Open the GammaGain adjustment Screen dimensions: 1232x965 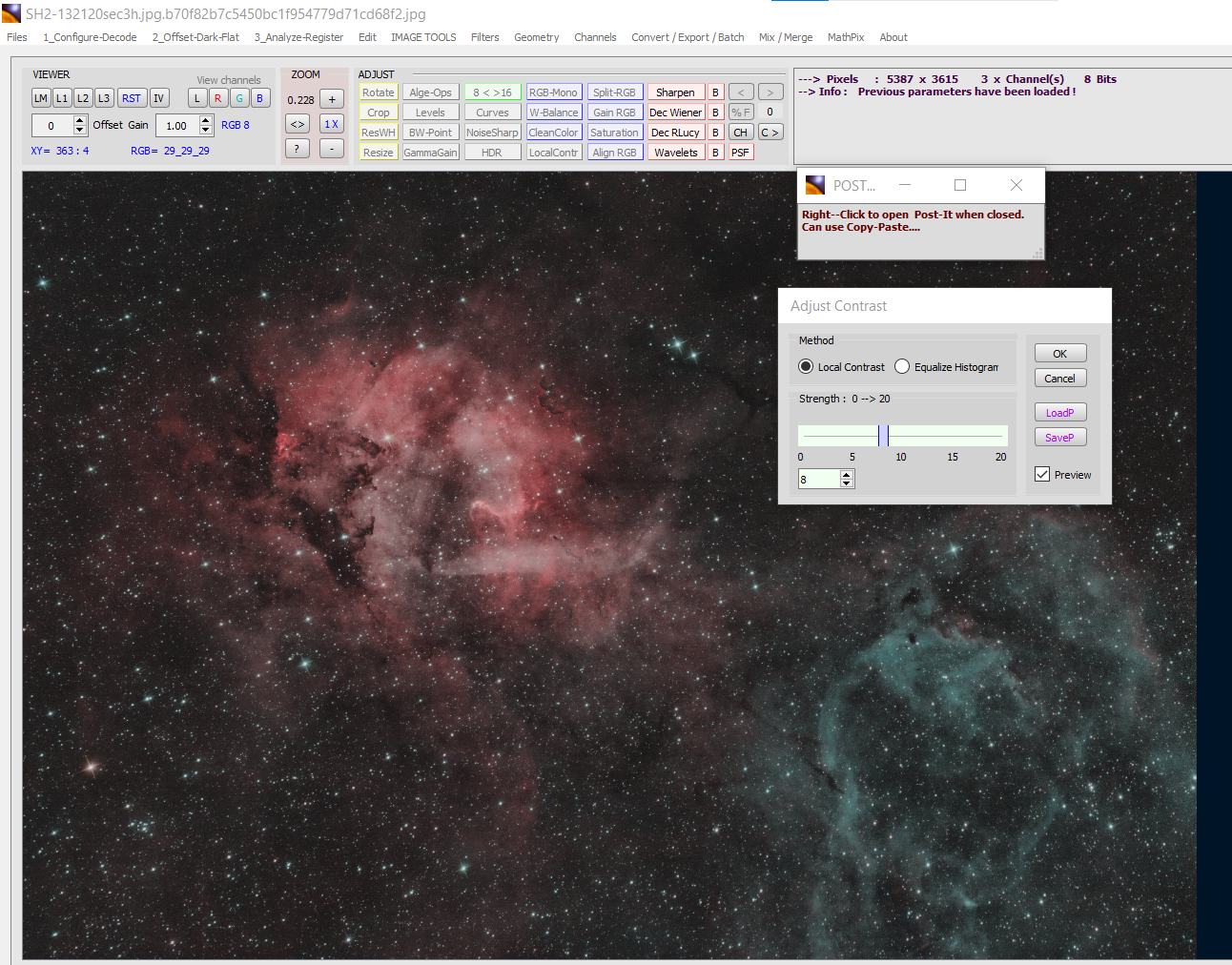pos(431,153)
